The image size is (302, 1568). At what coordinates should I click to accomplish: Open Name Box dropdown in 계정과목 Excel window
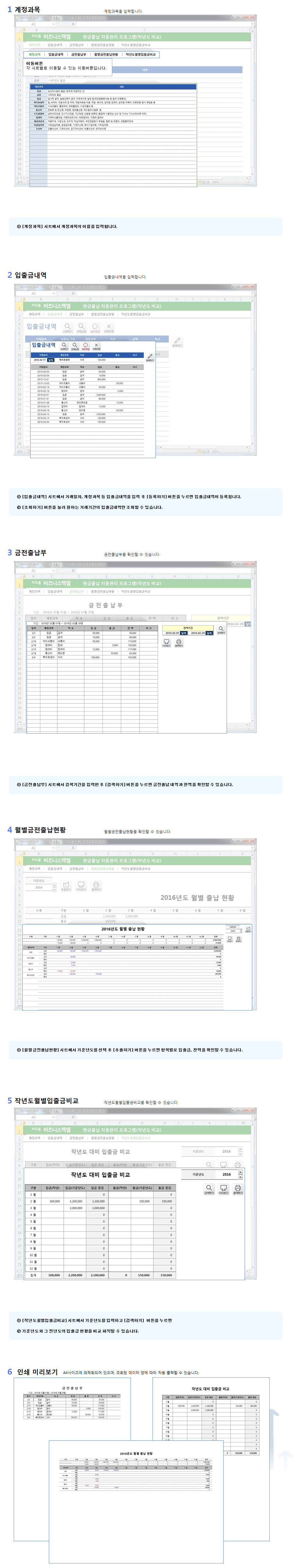tap(54, 24)
